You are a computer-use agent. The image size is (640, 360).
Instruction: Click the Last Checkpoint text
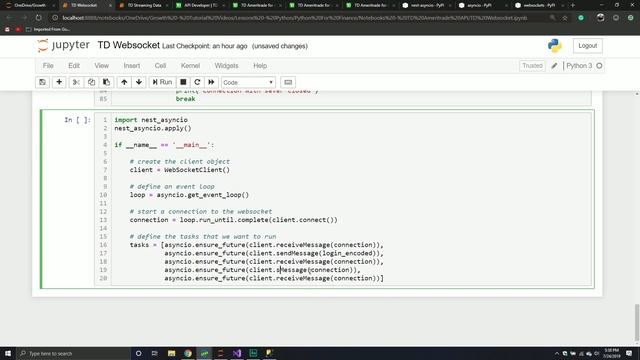(204, 46)
